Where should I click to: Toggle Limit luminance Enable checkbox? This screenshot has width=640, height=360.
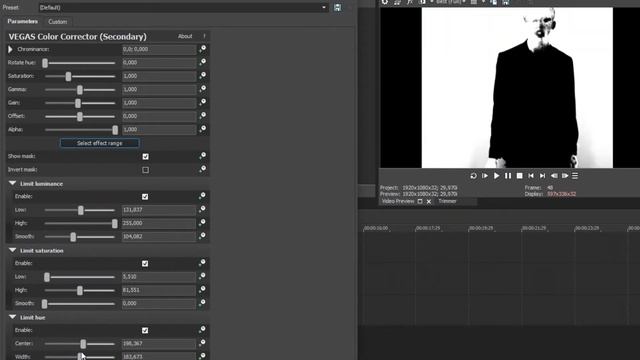click(x=145, y=197)
